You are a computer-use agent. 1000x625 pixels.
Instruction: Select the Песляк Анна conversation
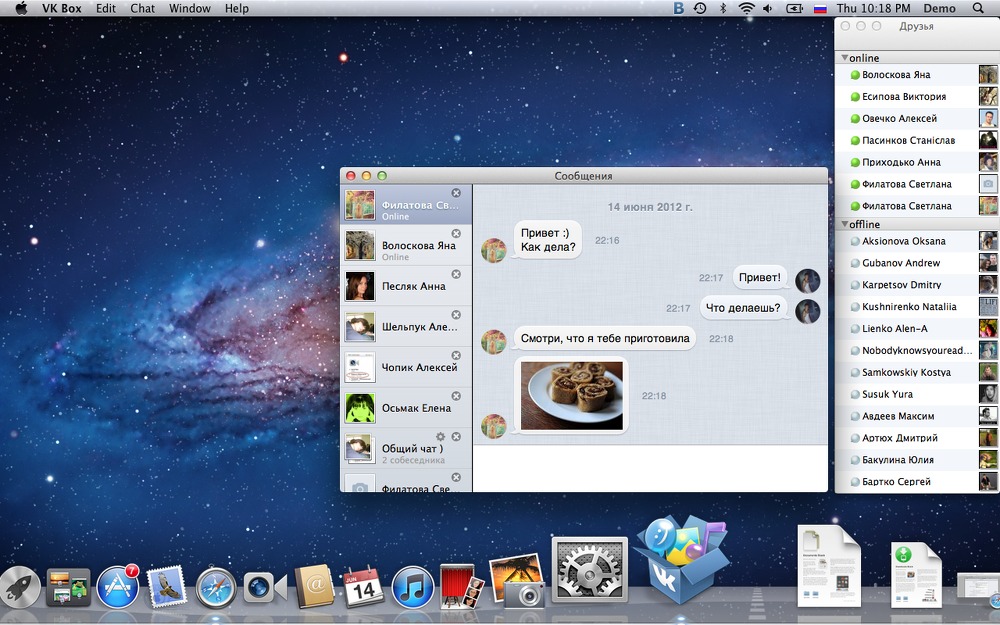[406, 286]
